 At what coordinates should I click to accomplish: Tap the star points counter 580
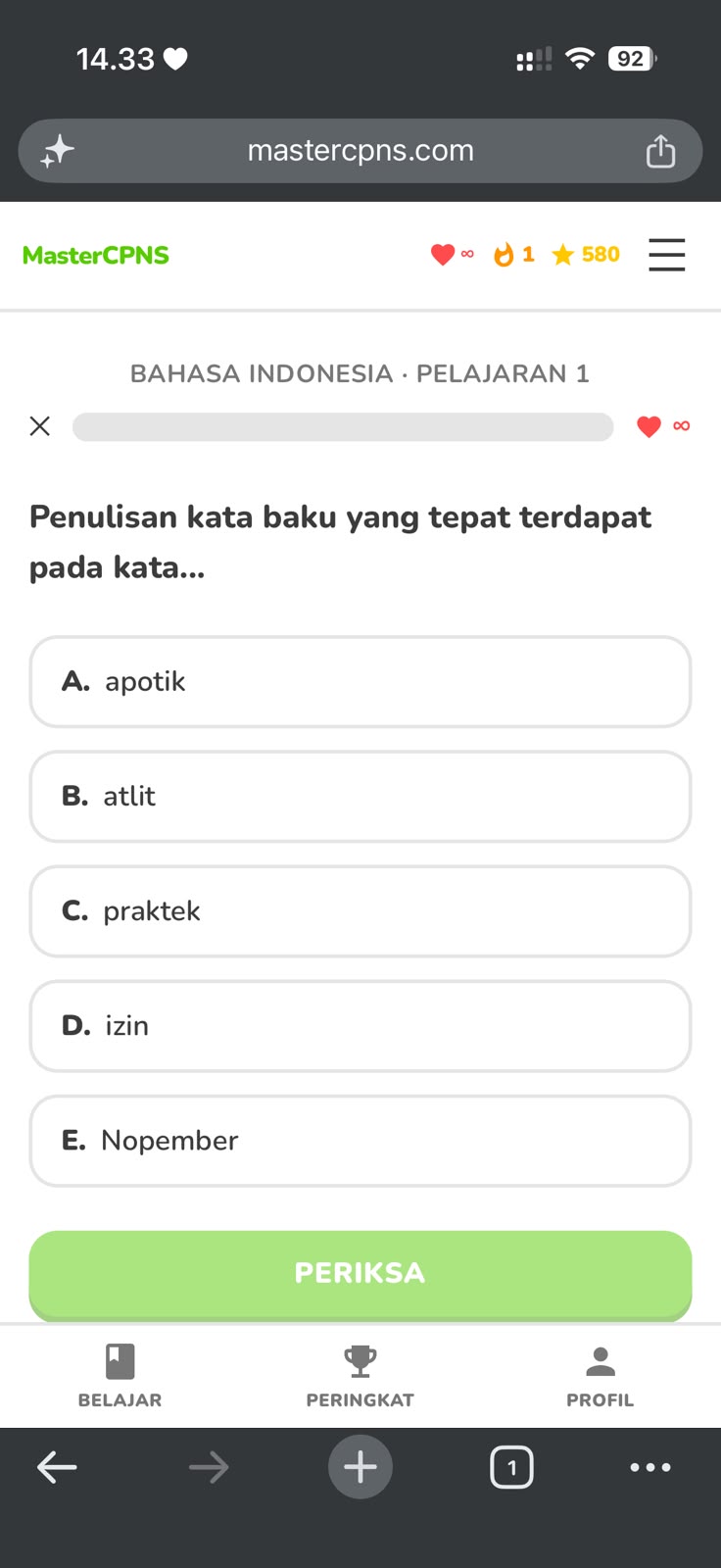tap(586, 255)
